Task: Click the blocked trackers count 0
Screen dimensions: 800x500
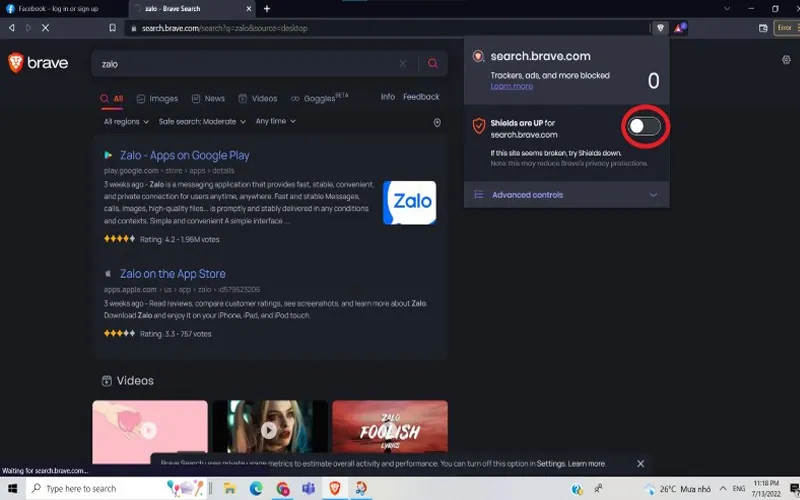Action: [x=653, y=81]
